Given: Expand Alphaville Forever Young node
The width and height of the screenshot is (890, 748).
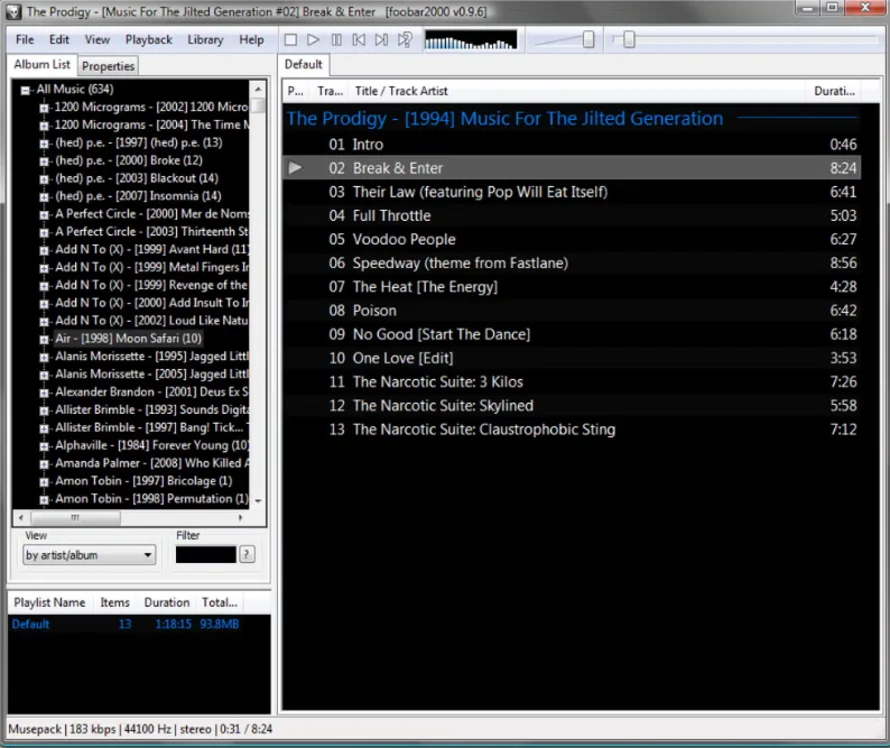Looking at the screenshot, I should click(44, 446).
